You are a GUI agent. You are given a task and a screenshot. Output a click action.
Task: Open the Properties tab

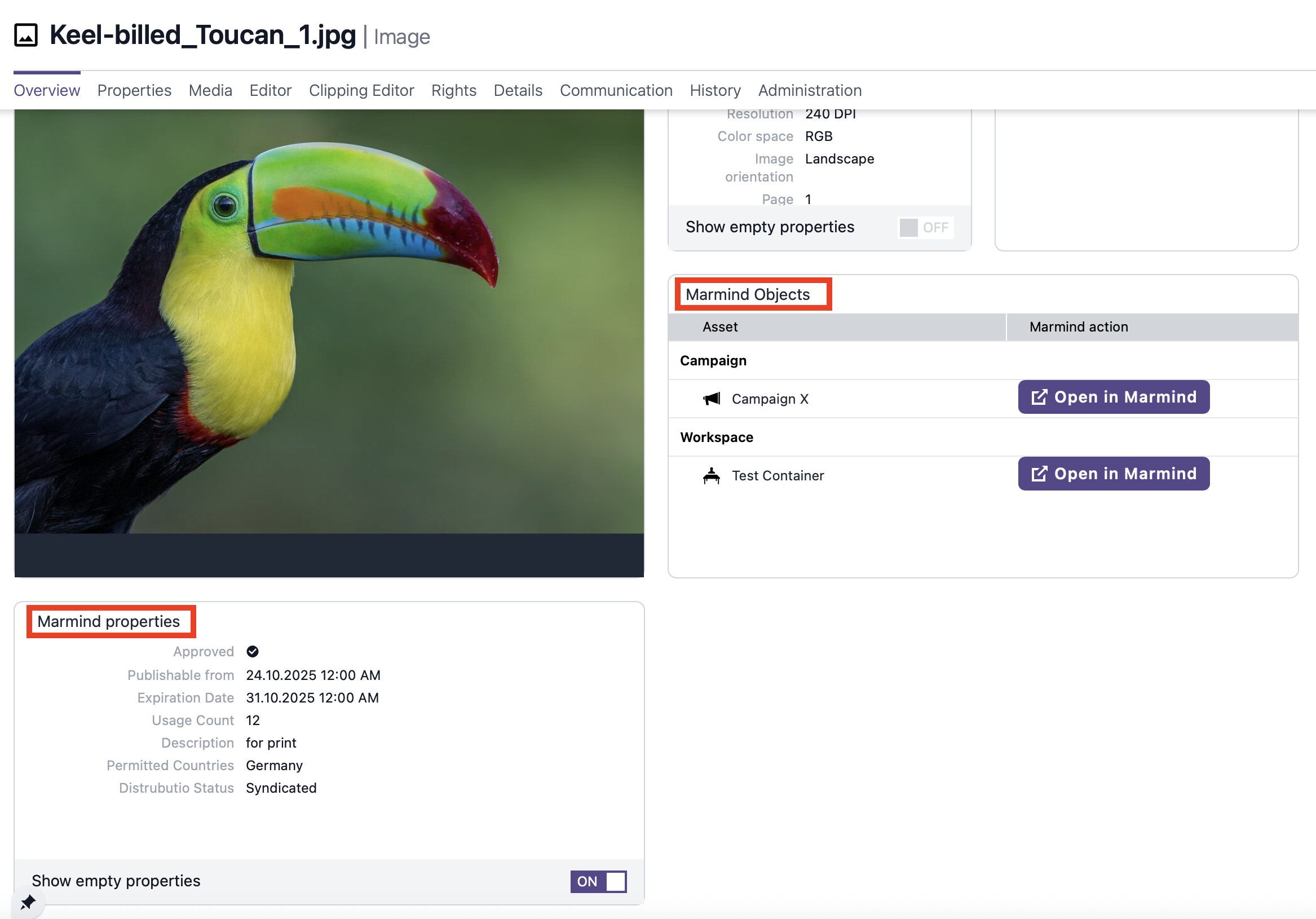[134, 91]
